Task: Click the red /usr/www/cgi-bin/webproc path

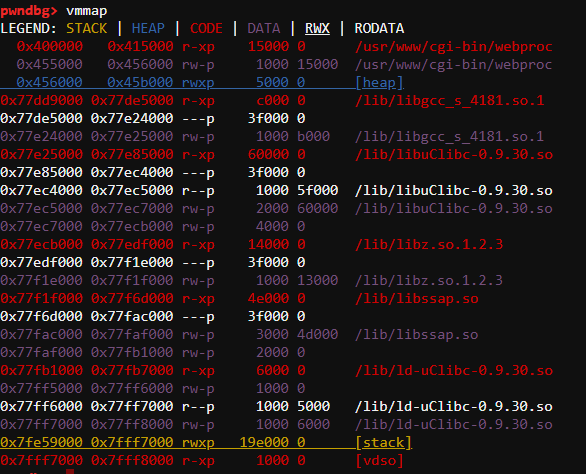Action: pos(453,46)
